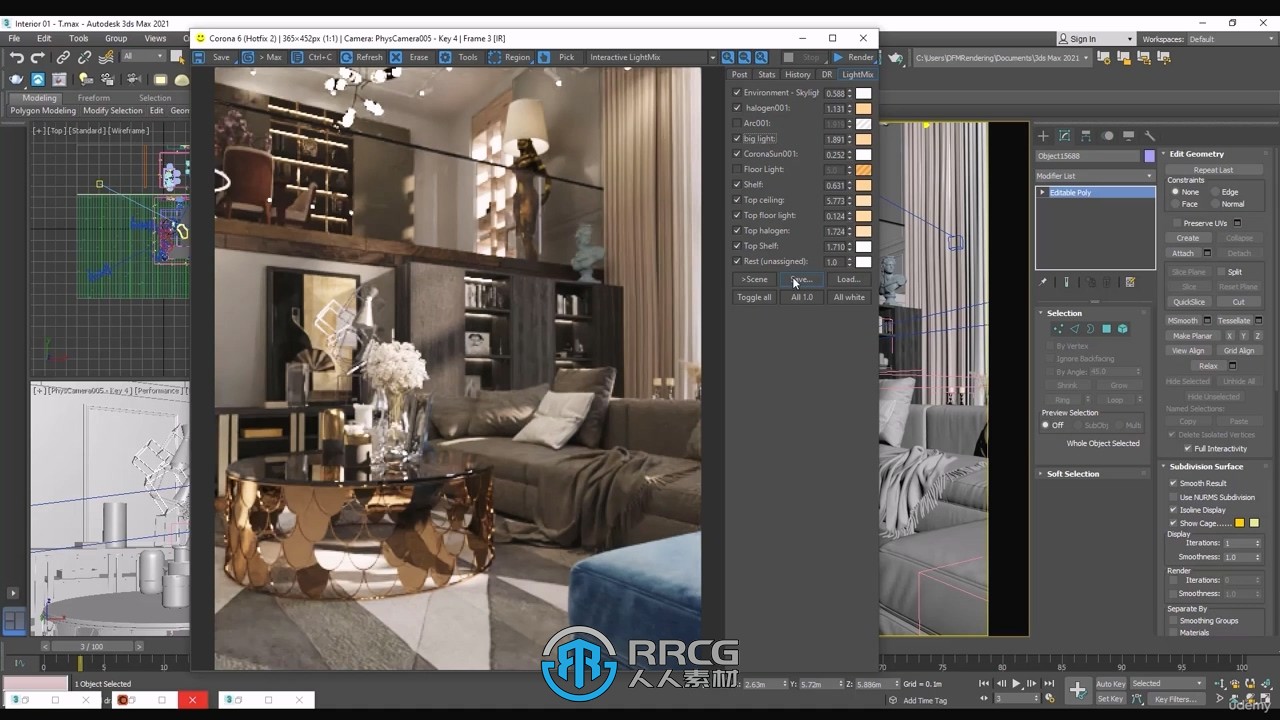Click the Toggle all button
Viewport: 1280px width, 720px height.
coord(754,297)
